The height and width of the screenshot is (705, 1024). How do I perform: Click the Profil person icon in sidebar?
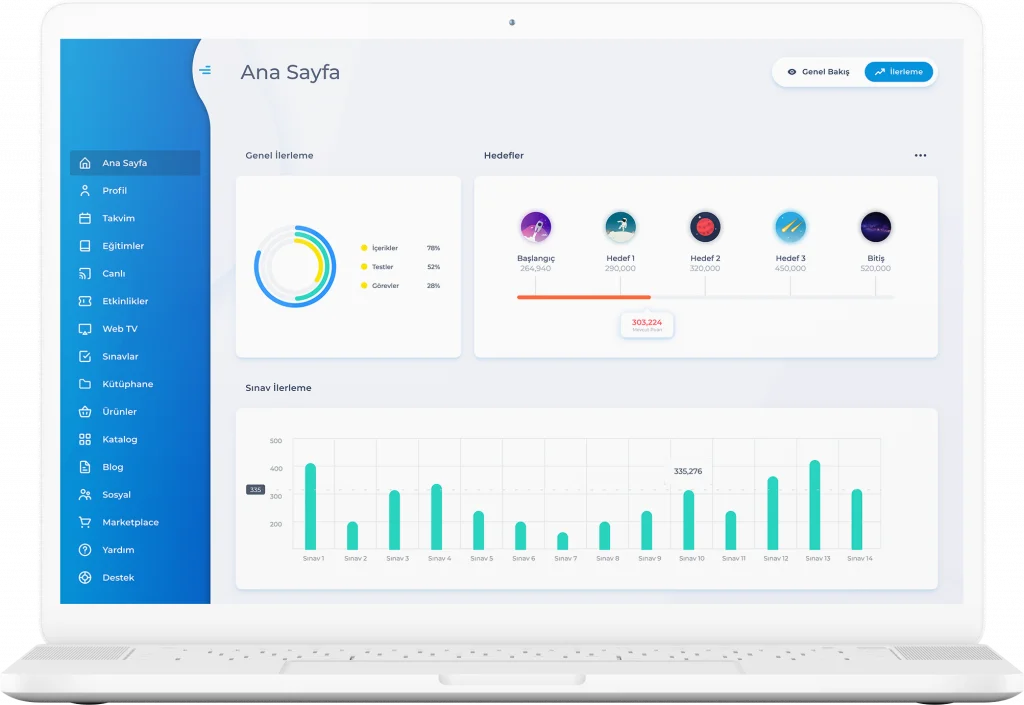[85, 191]
